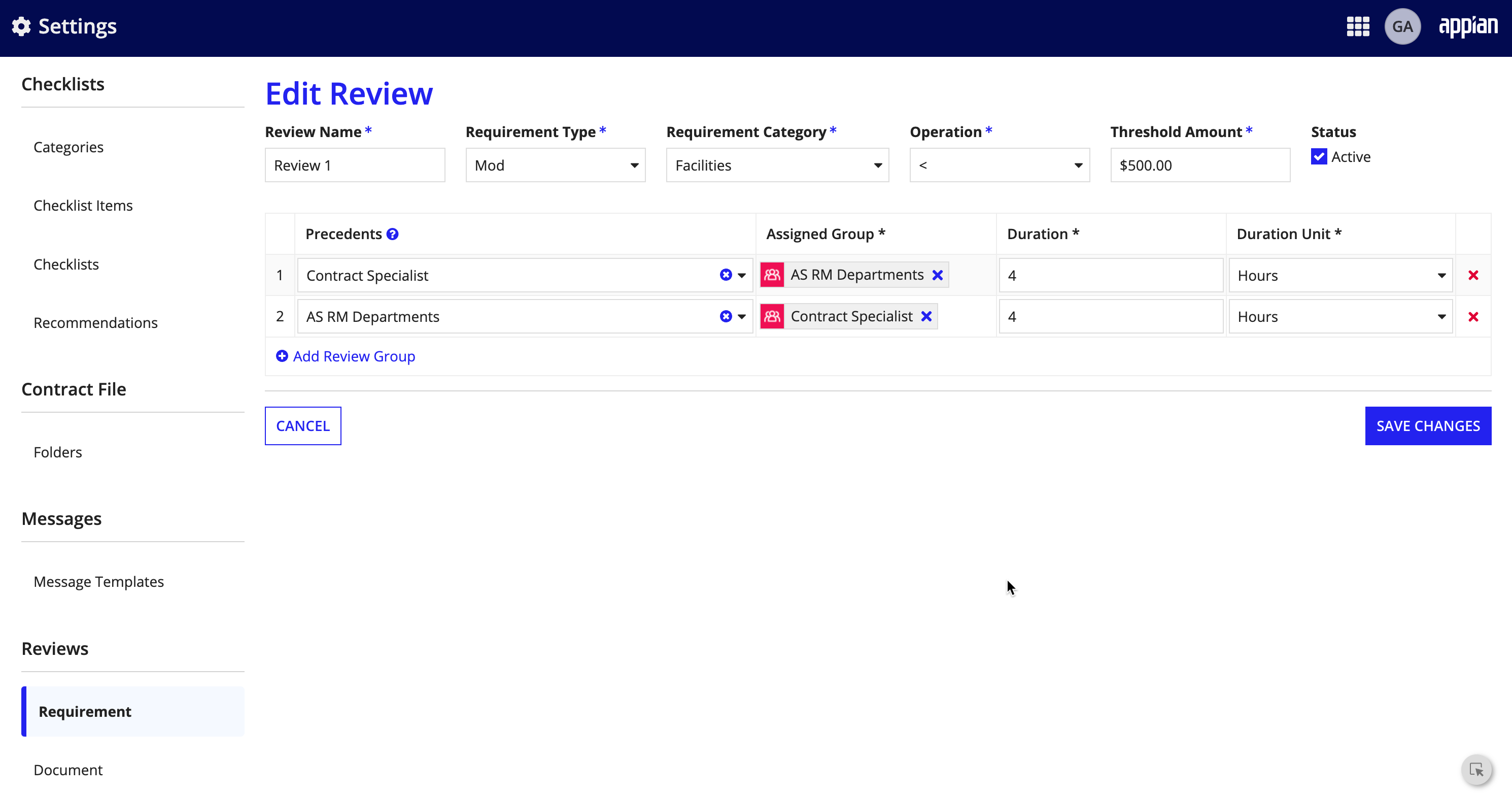The width and height of the screenshot is (1512, 795).
Task: Click row 2 Duration field
Action: pyautogui.click(x=1111, y=316)
